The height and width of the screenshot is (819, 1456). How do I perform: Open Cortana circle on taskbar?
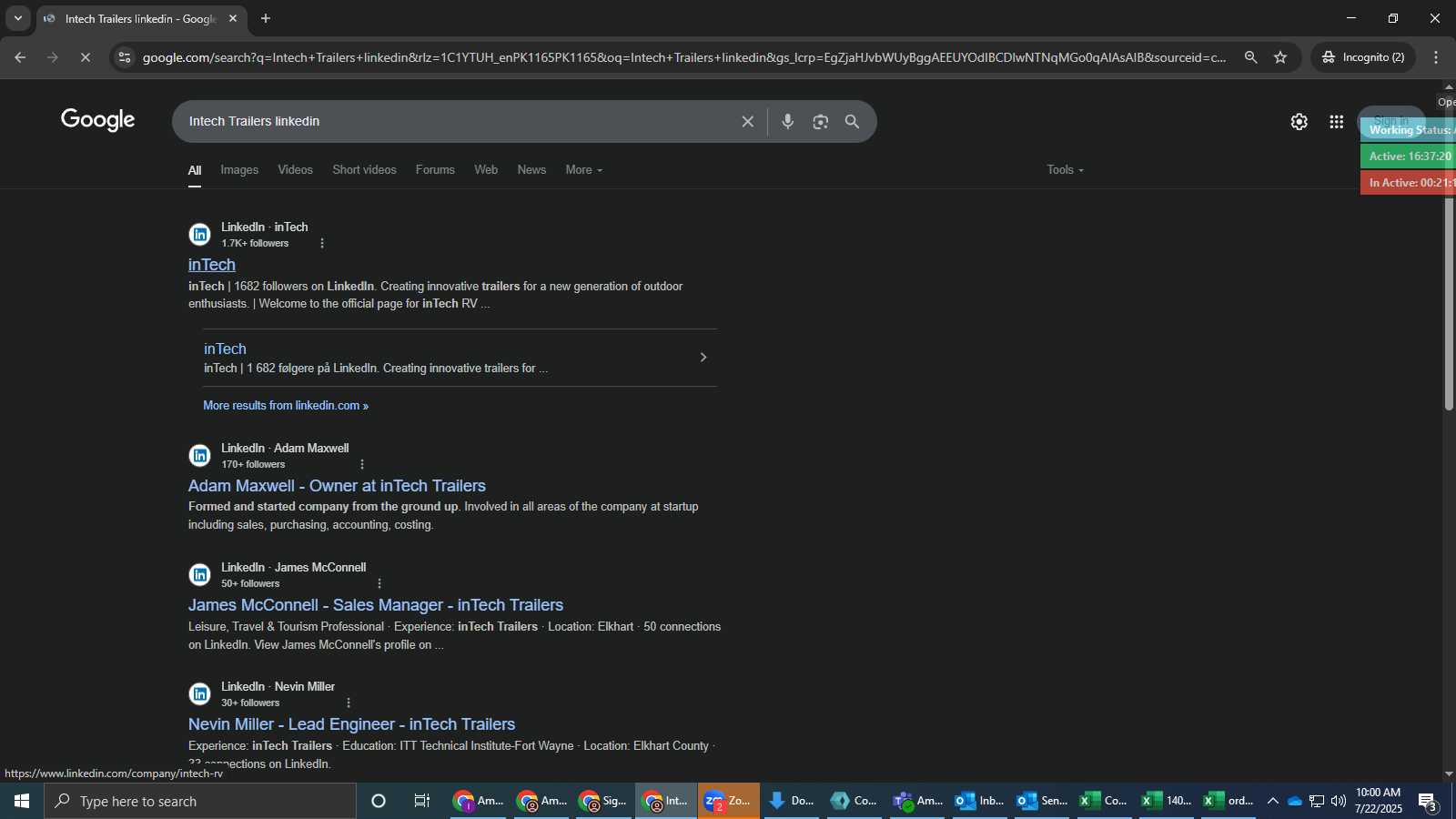pos(379,801)
